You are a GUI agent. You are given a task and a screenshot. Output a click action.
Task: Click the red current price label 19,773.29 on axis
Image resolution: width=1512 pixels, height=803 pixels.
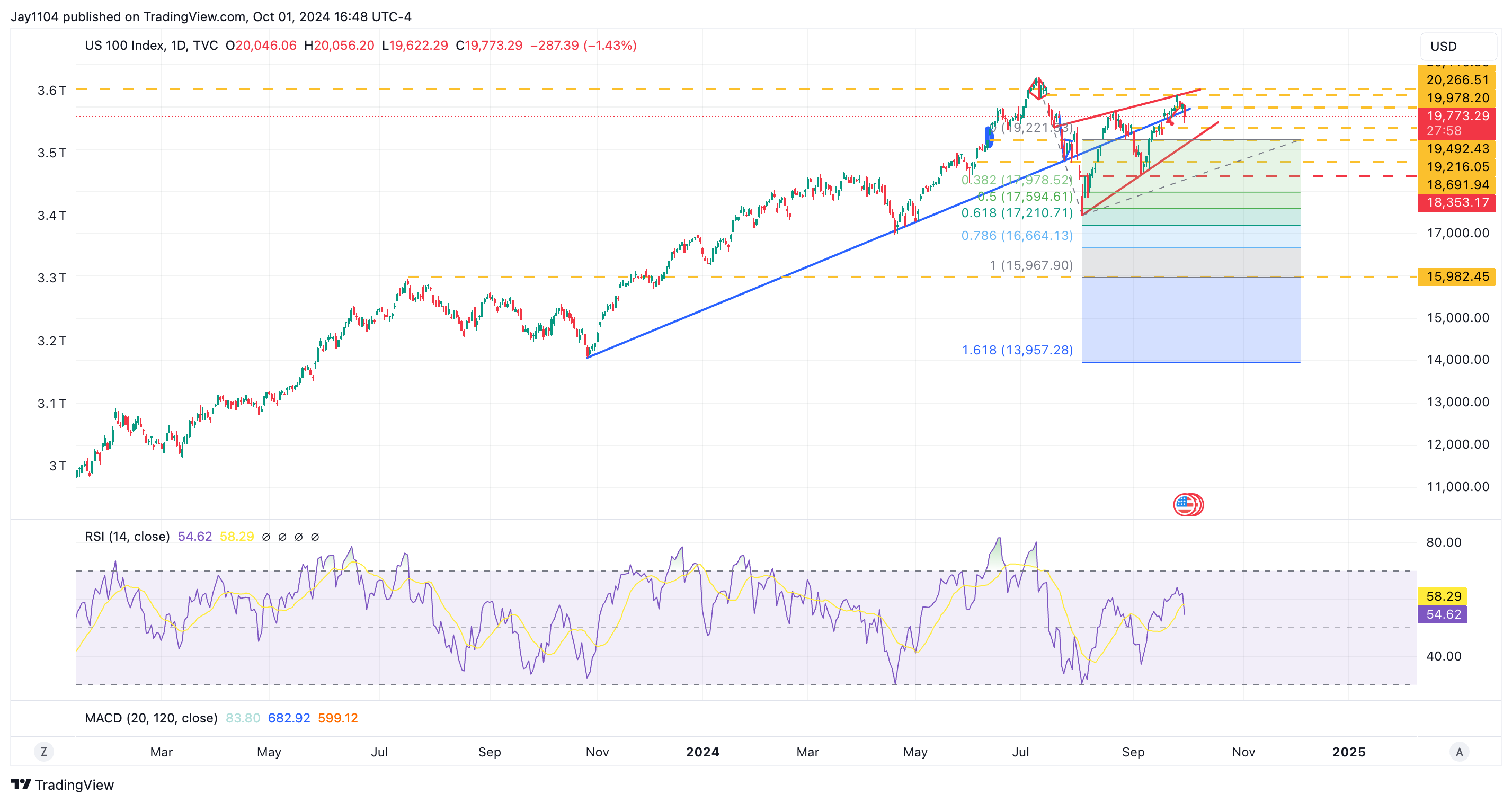click(1457, 115)
